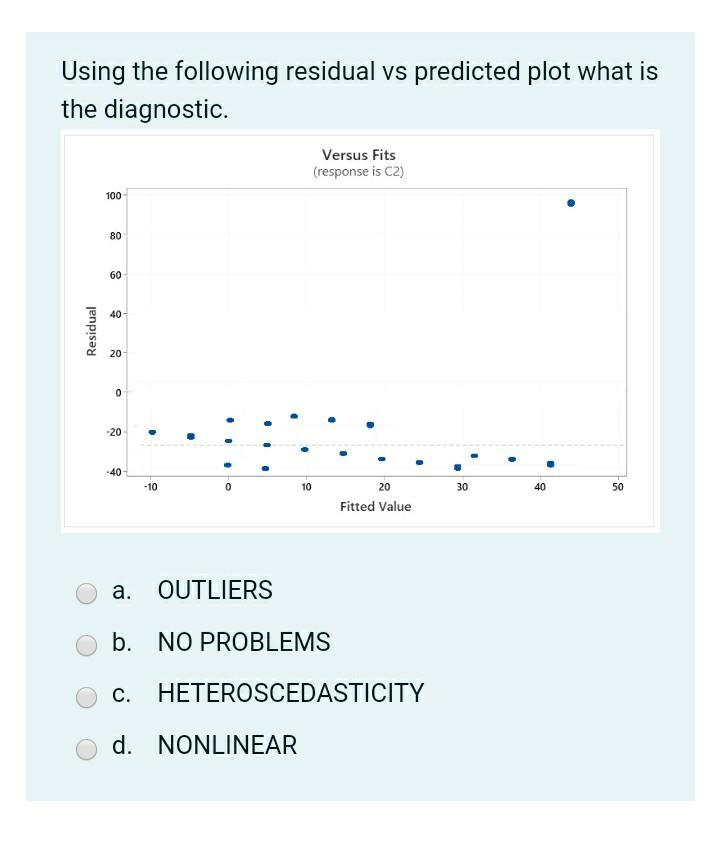Screen dimensions: 720x844
Task: Choose the OUTLIERS answer text
Action: click(x=215, y=591)
